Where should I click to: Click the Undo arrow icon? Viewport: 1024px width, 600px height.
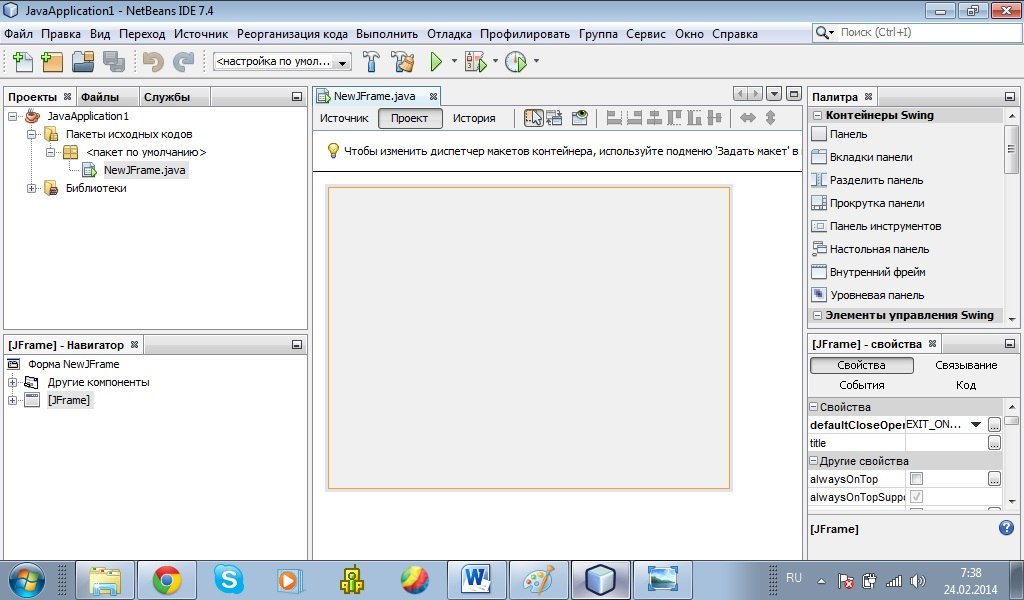[x=153, y=61]
